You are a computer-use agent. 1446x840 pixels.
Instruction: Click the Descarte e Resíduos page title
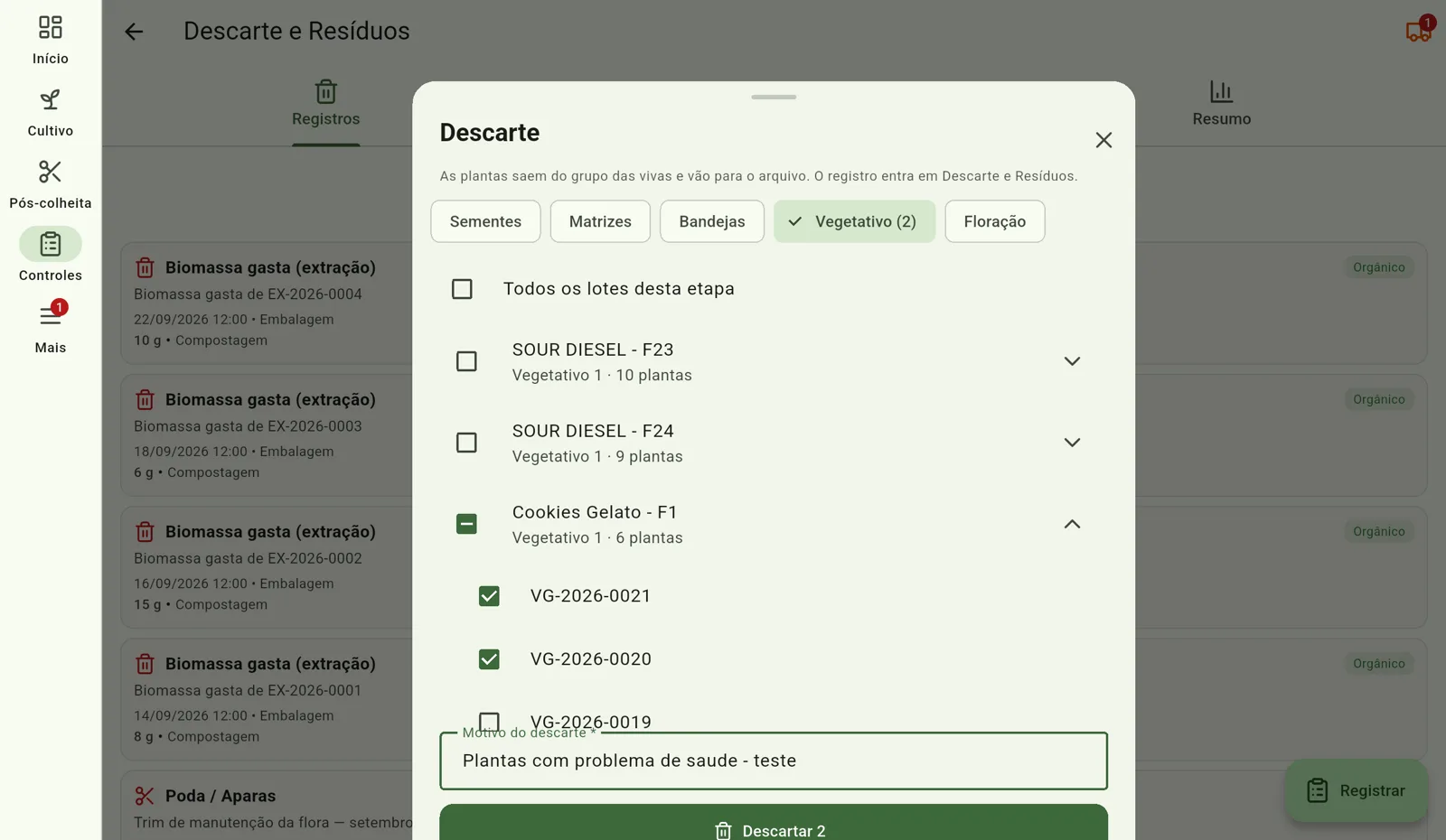point(296,31)
